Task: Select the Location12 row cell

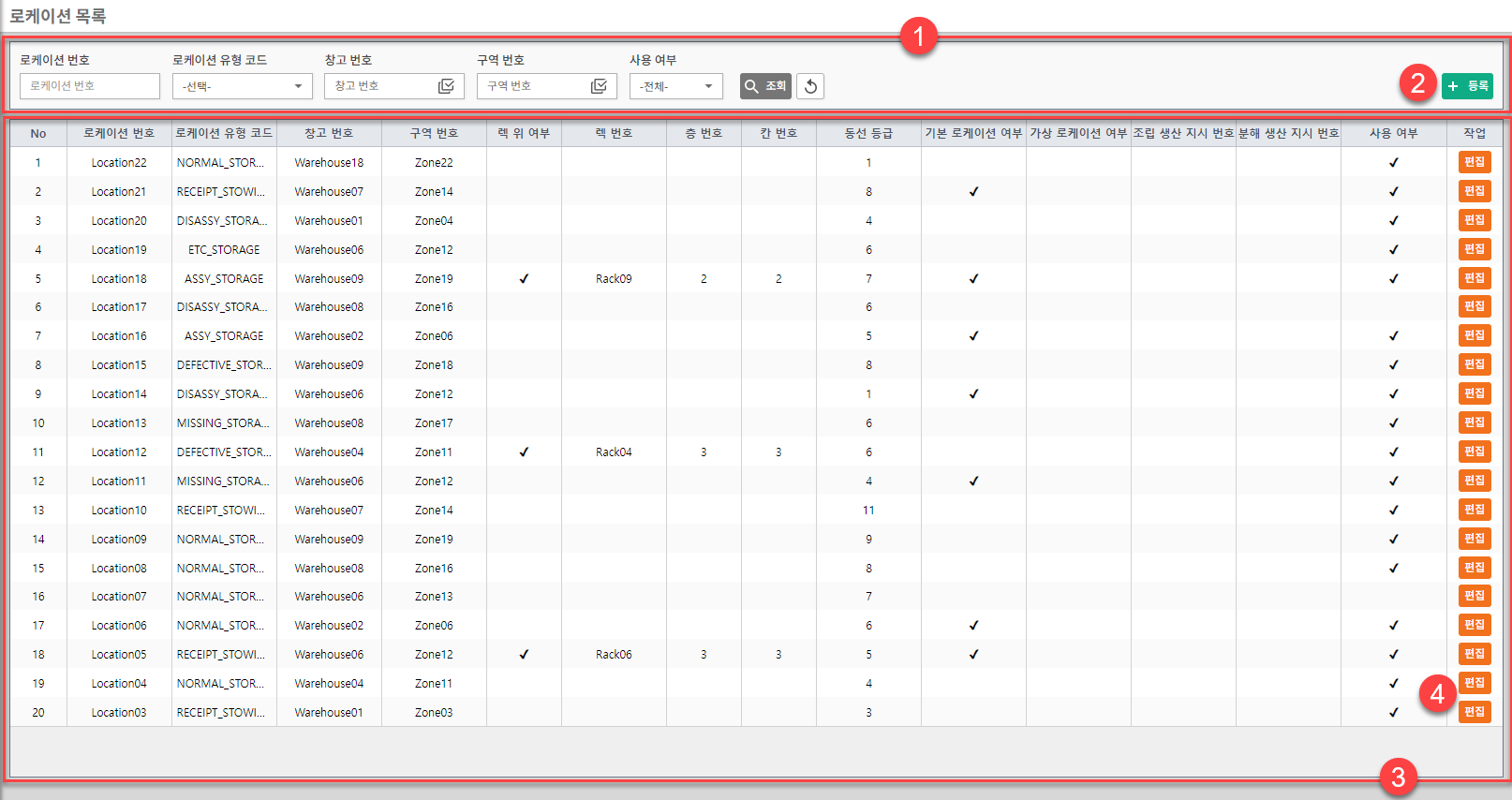Action: tap(119, 452)
